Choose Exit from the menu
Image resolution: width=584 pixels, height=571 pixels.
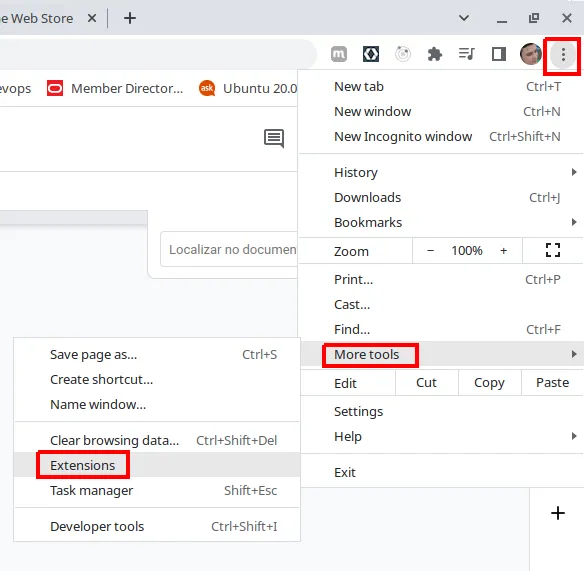point(441,472)
